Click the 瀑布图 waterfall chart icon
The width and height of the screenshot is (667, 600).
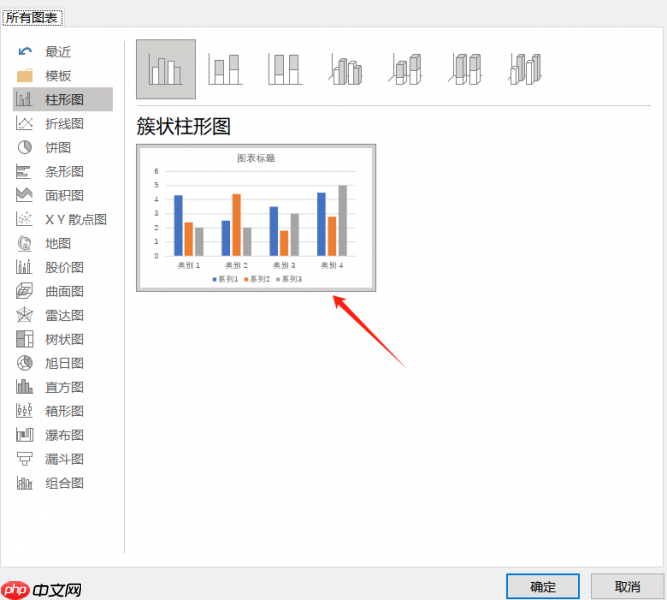tap(25, 435)
